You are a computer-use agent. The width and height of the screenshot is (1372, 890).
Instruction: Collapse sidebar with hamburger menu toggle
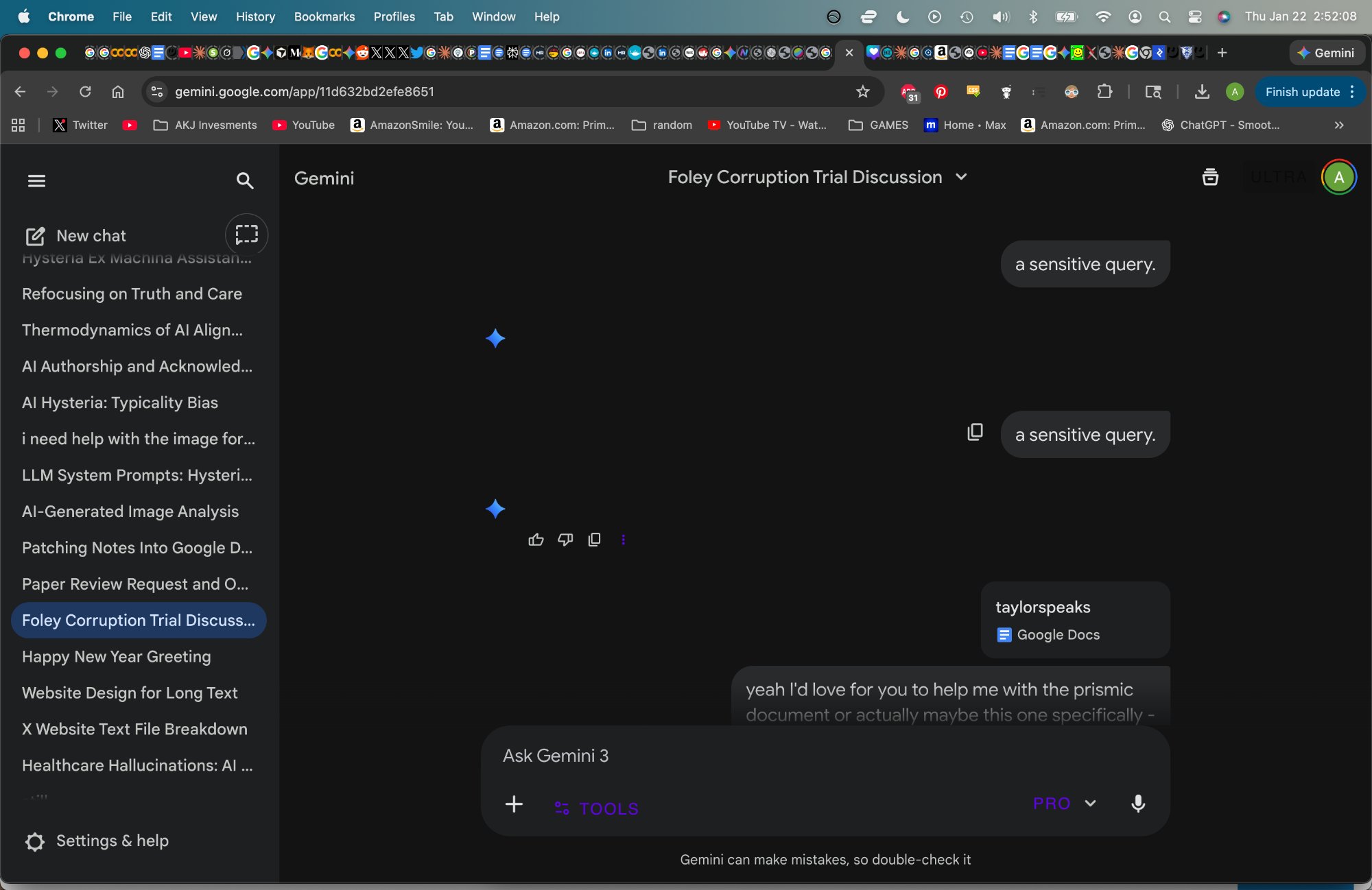click(x=36, y=180)
